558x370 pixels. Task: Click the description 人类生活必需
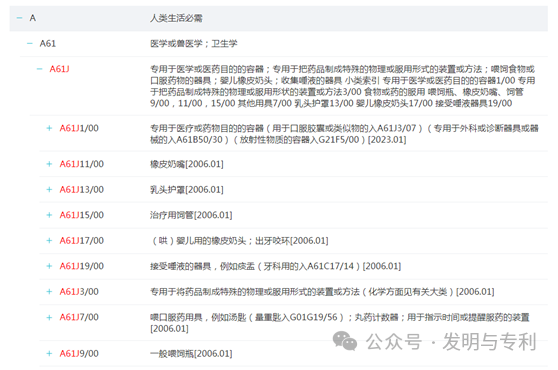(176, 18)
